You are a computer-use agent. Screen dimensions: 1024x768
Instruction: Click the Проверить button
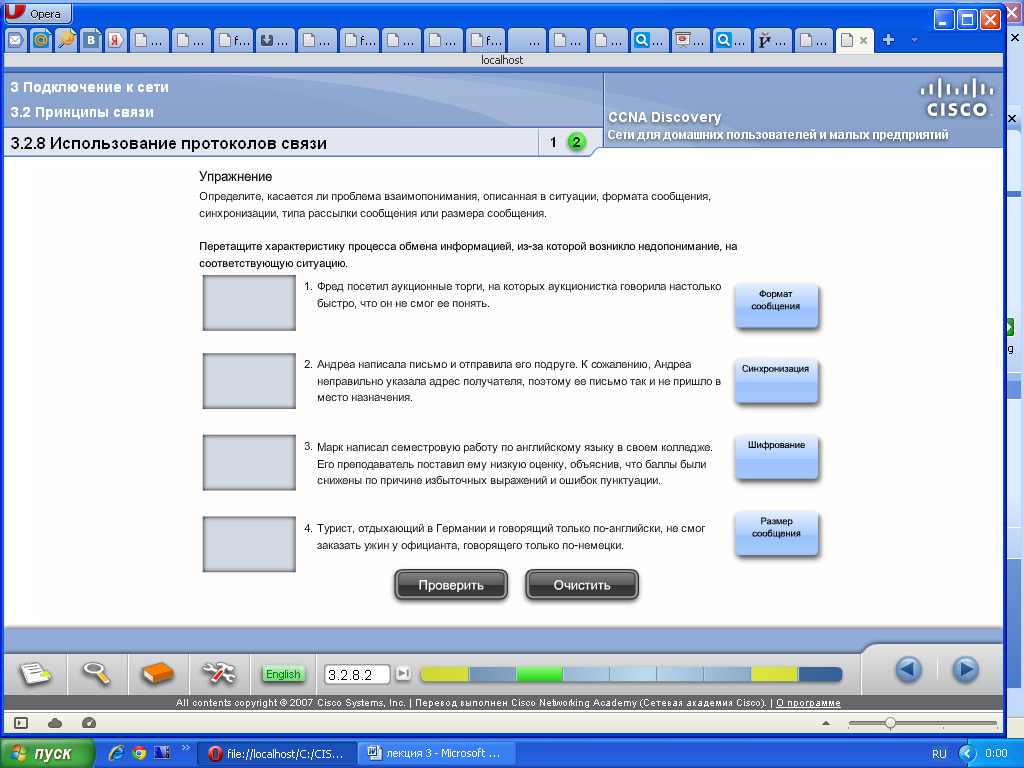click(x=451, y=584)
